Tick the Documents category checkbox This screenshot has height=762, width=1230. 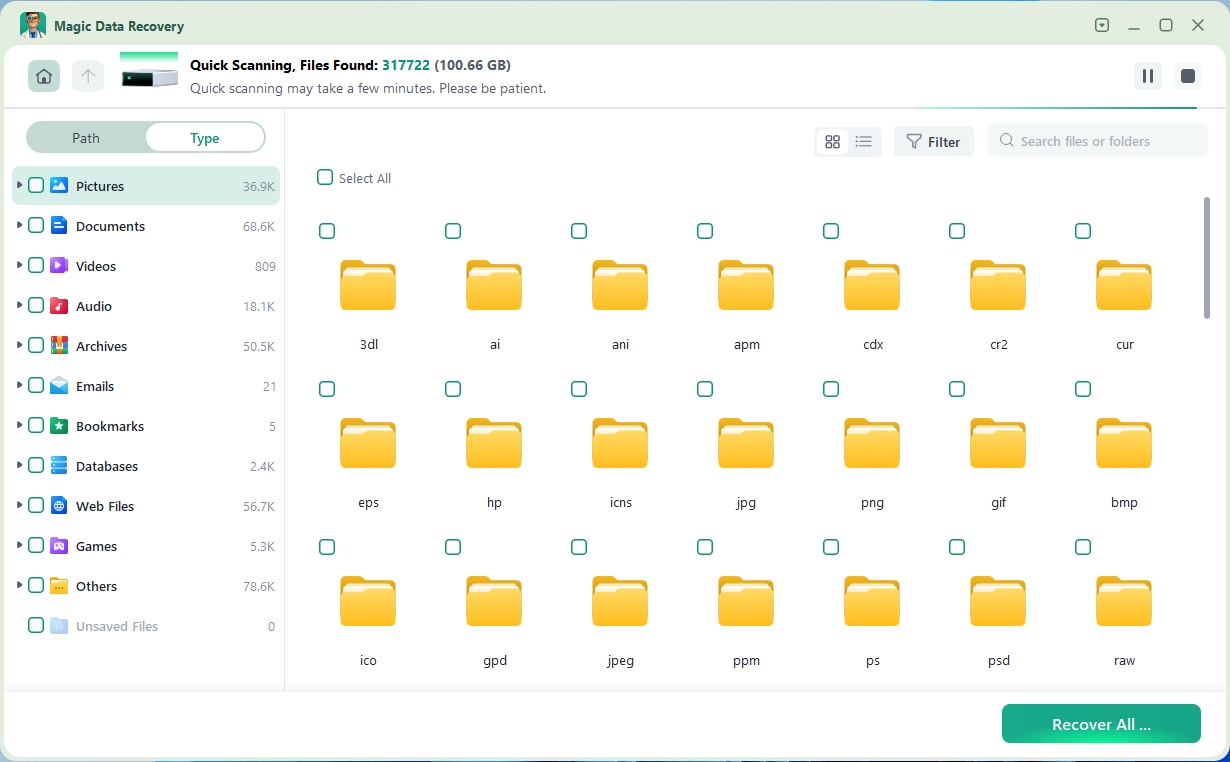click(36, 226)
